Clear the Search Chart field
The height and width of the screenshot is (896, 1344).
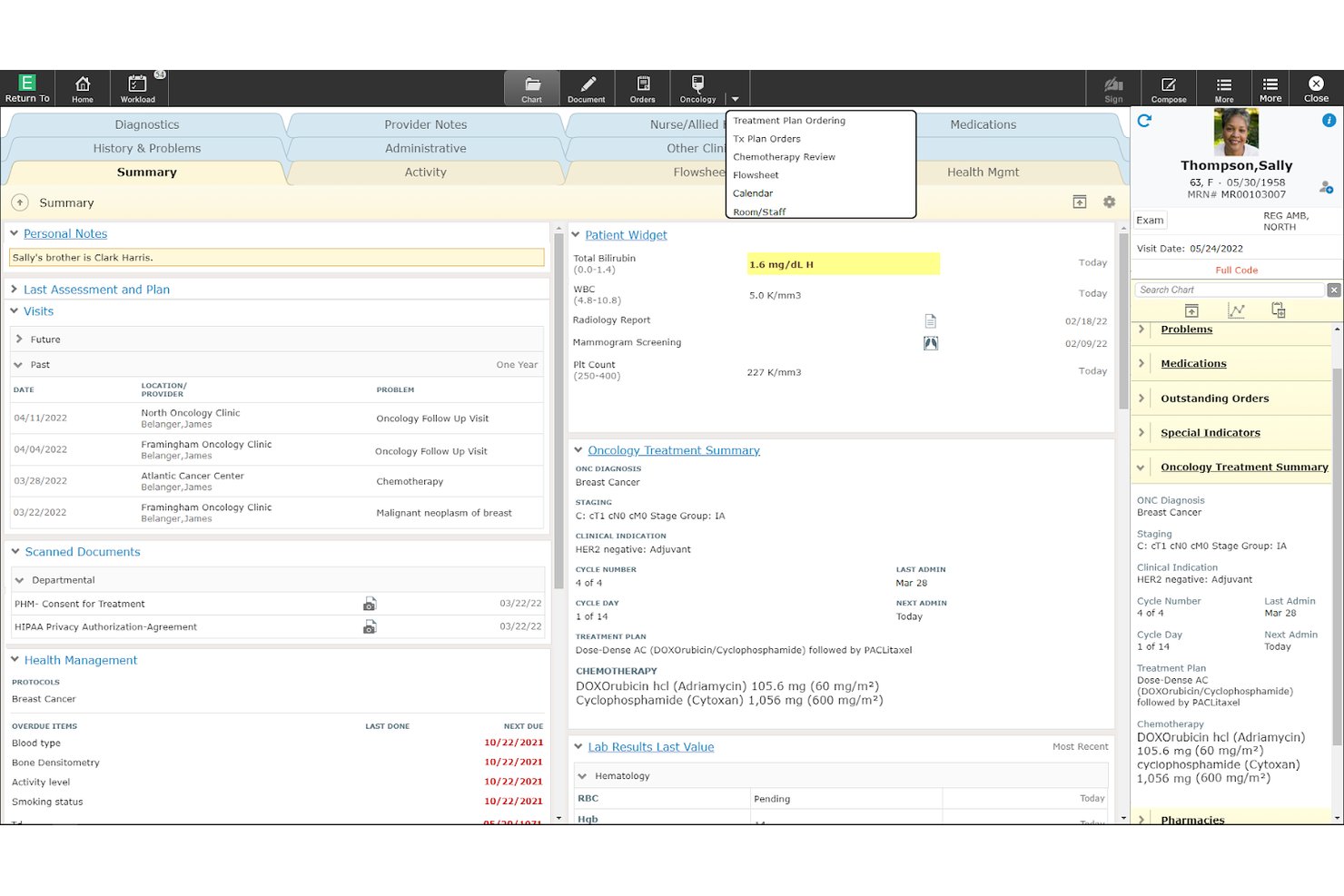tap(1334, 290)
